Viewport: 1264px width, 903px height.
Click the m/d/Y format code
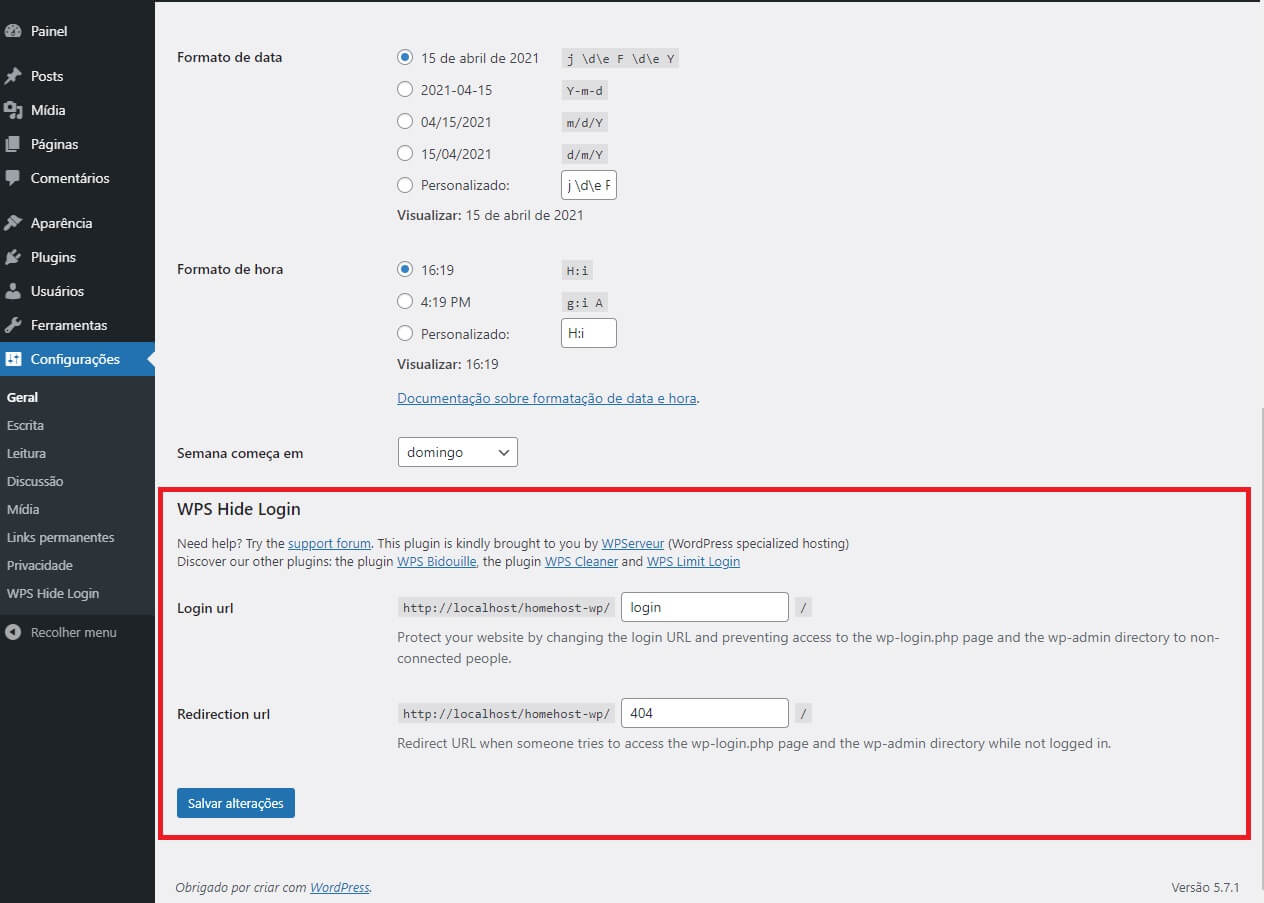click(x=585, y=122)
